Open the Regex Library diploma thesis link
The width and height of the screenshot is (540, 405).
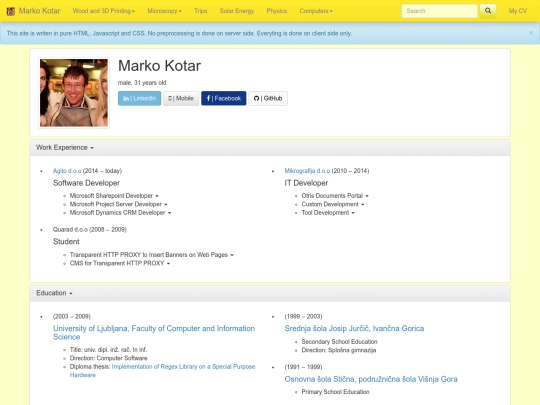162,371
